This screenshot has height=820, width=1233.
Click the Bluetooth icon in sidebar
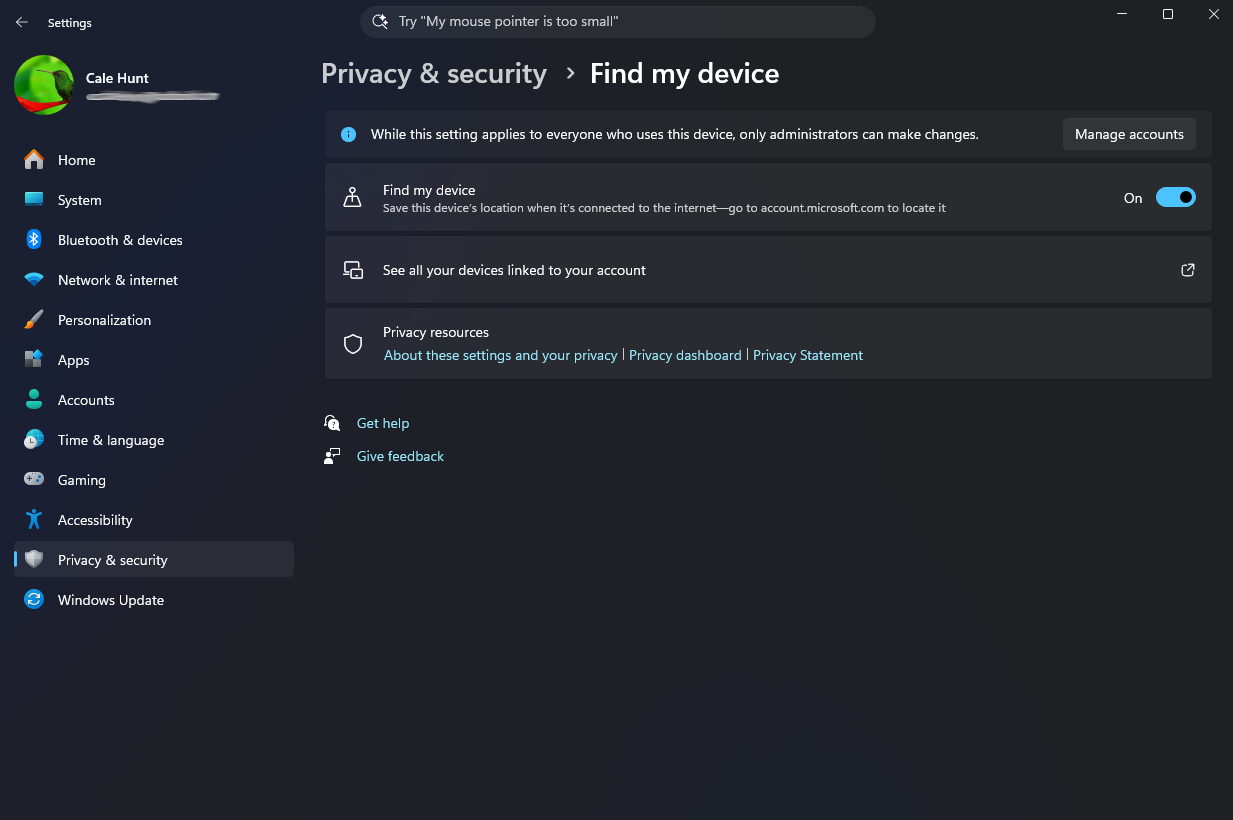click(34, 240)
